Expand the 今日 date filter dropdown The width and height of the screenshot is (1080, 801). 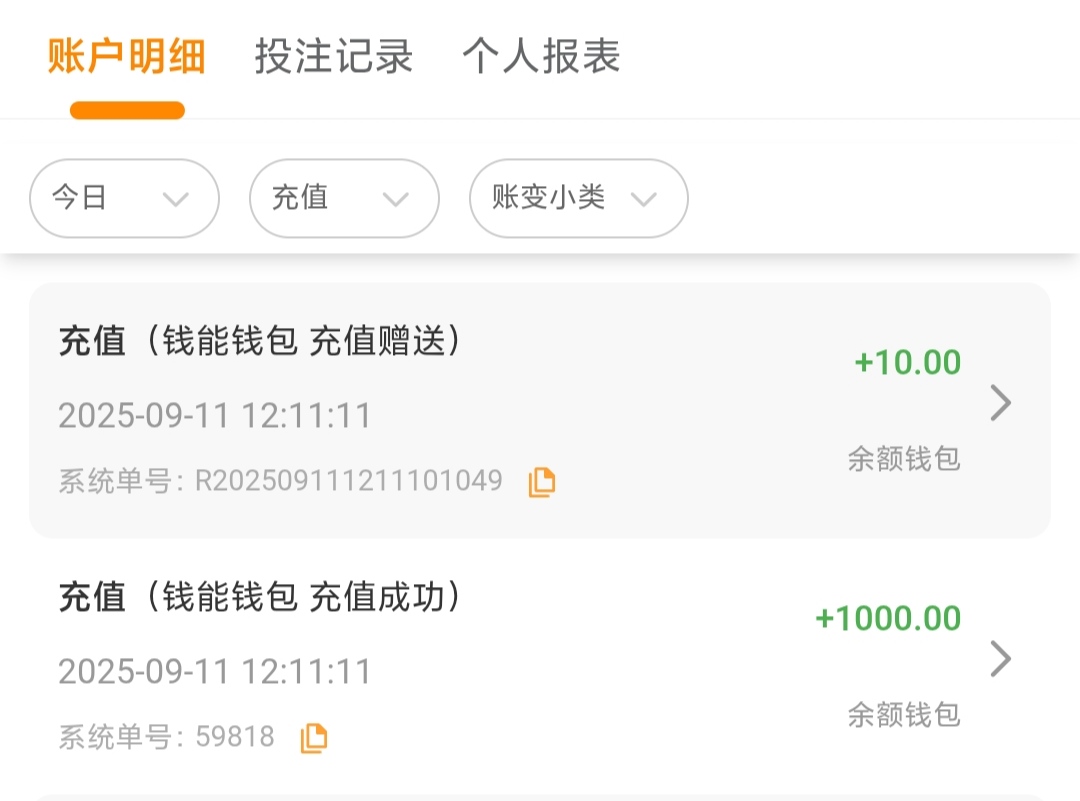124,198
